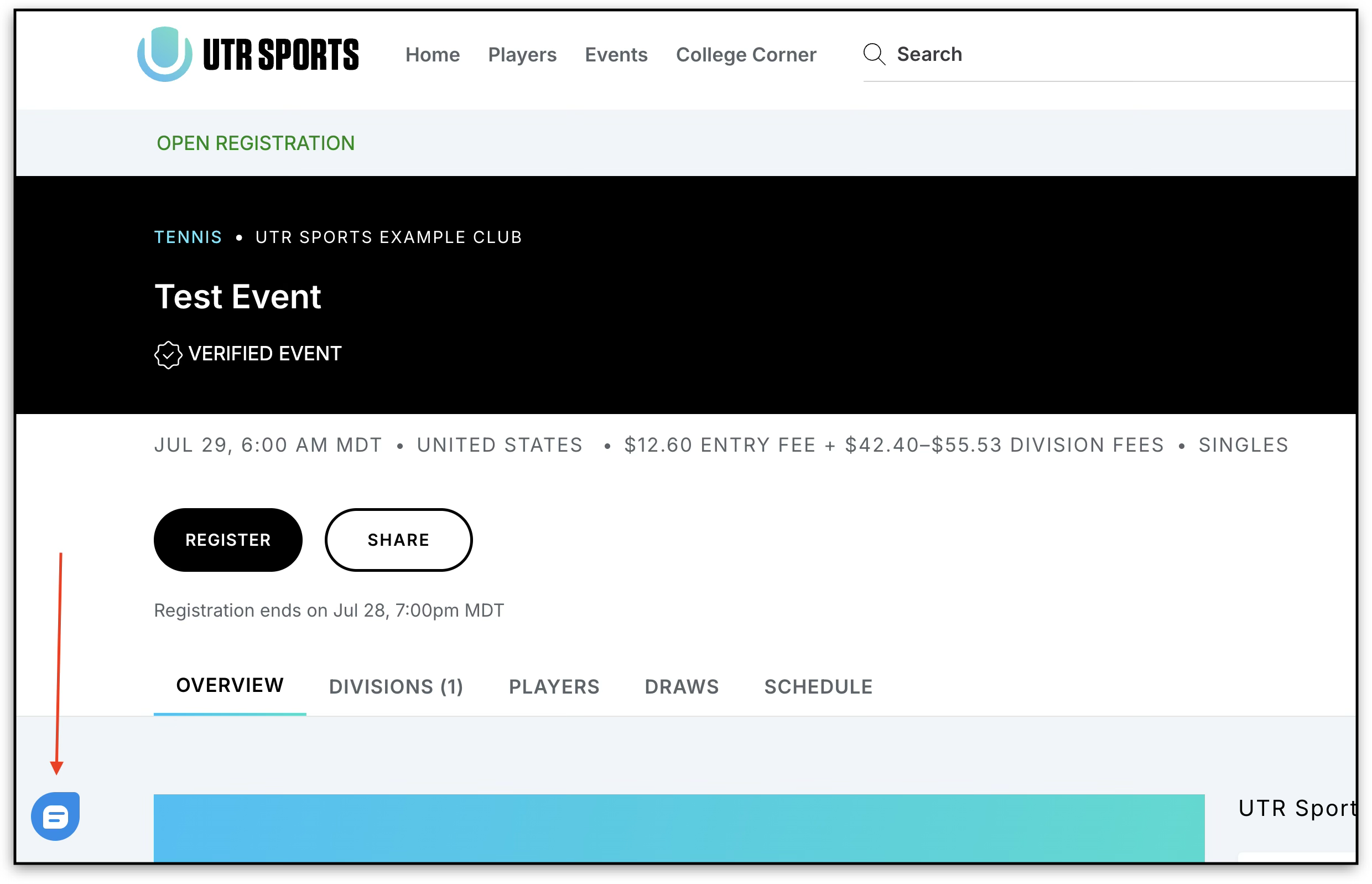Click the verified event badge icon
Image resolution: width=1372 pixels, height=884 pixels.
[x=168, y=354]
